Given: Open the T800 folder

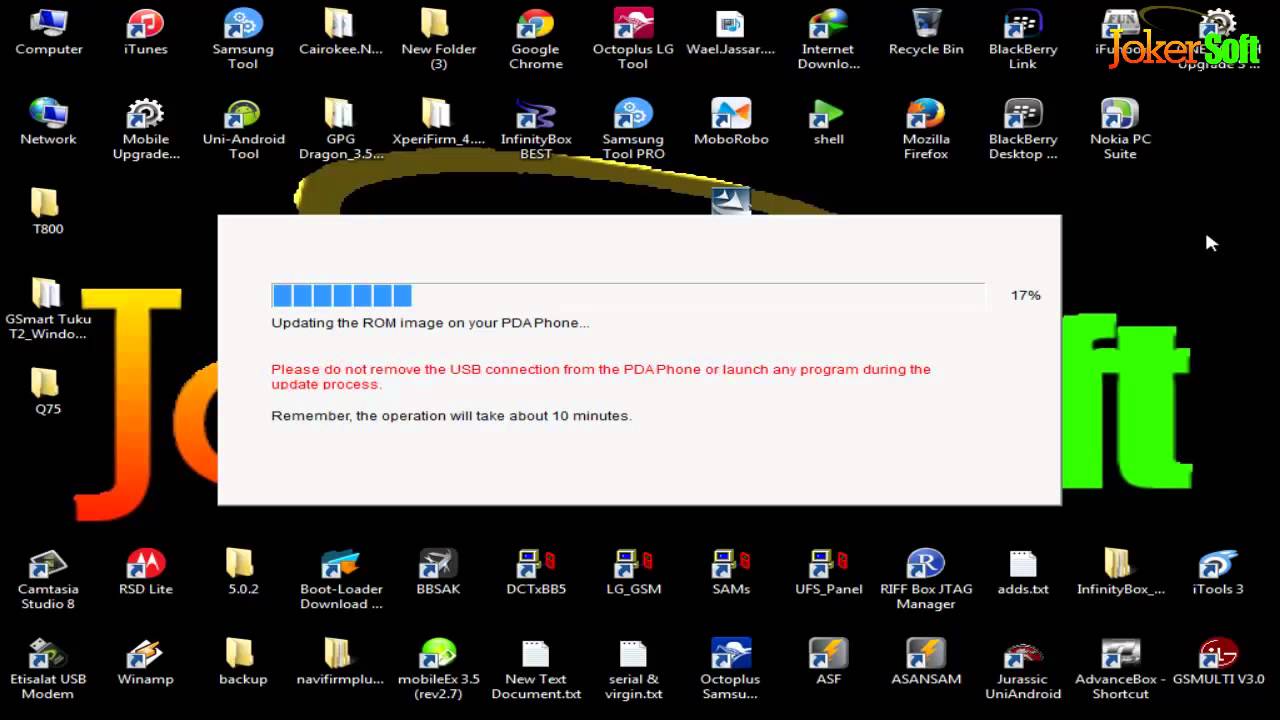Looking at the screenshot, I should point(48,212).
